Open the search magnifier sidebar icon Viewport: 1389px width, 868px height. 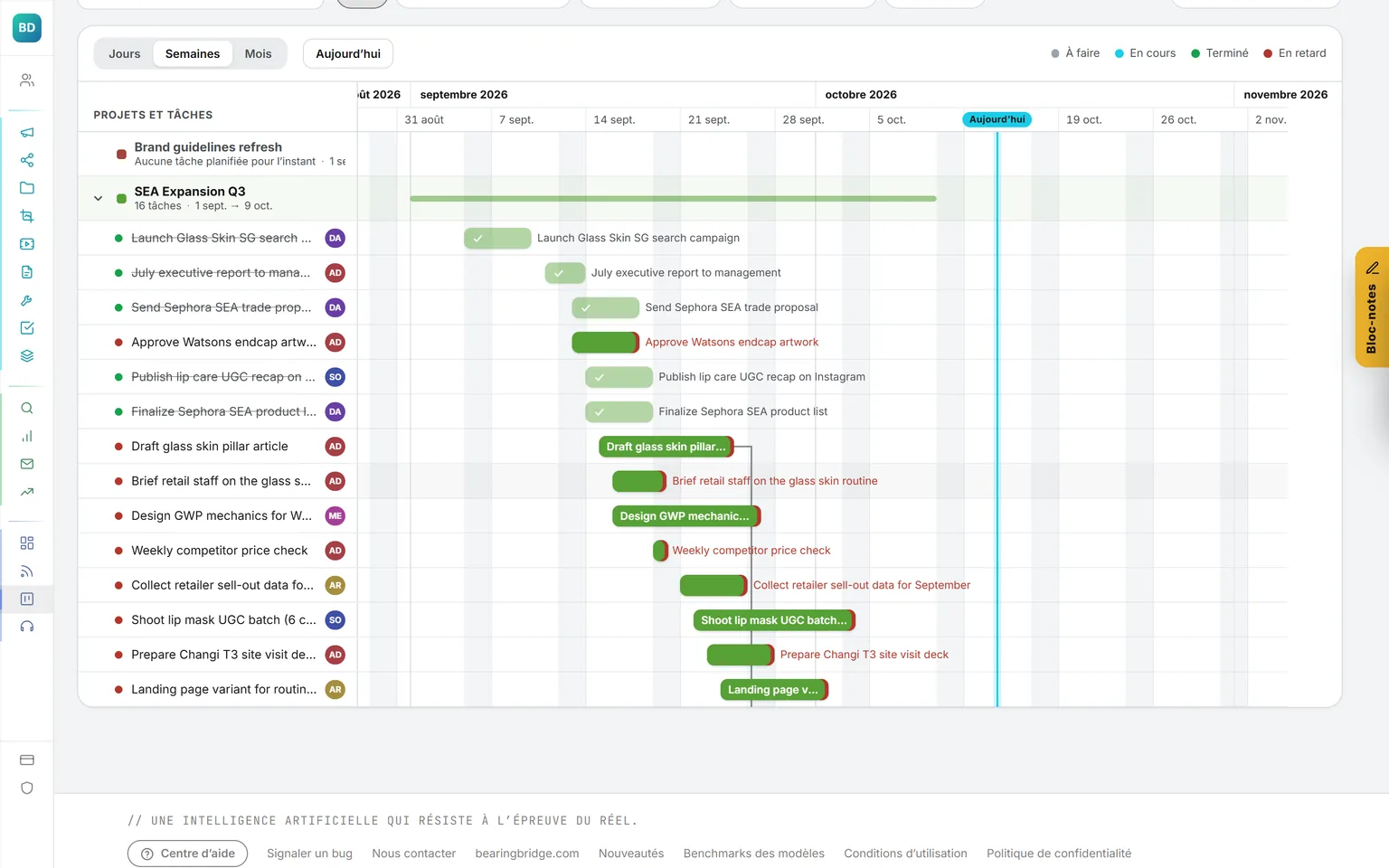27,408
